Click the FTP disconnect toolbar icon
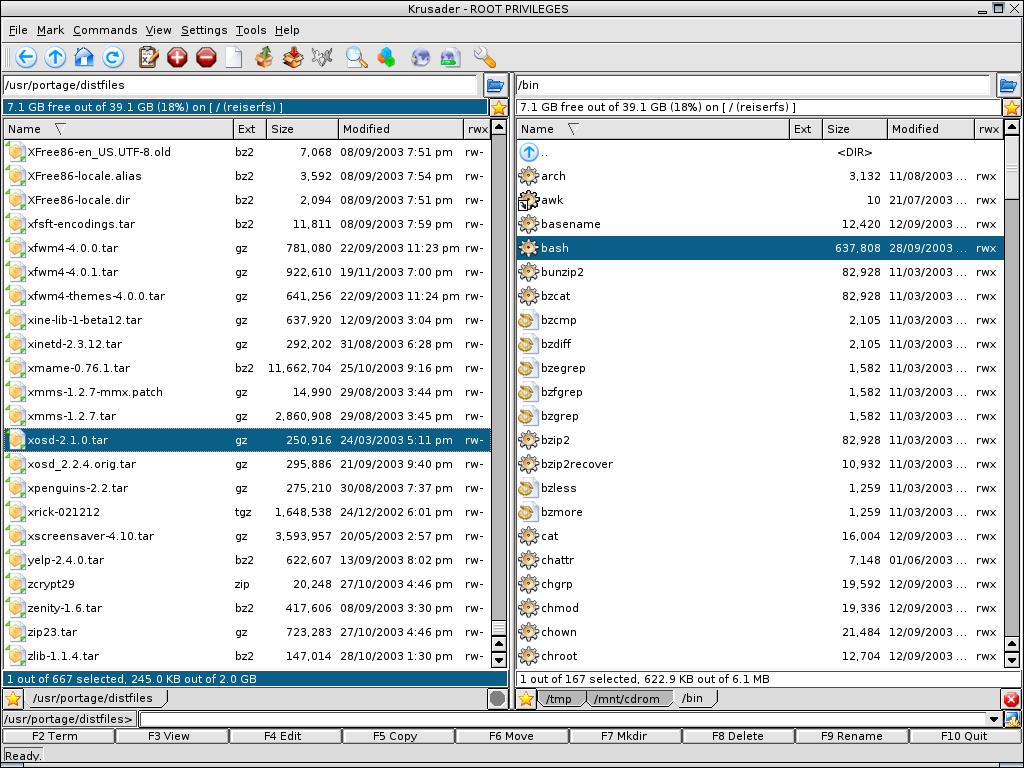The height and width of the screenshot is (768, 1024). [x=450, y=57]
